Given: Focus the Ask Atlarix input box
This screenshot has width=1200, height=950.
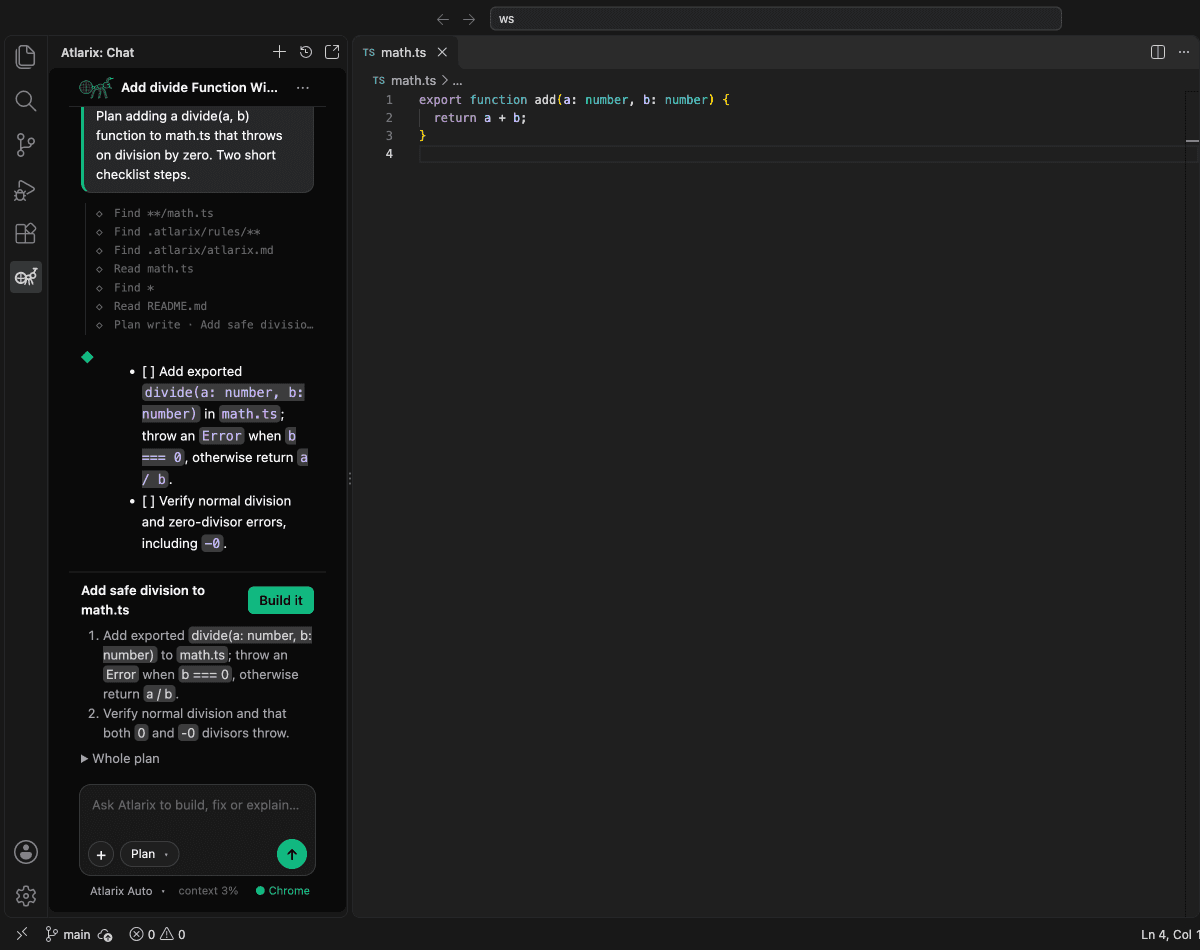Looking at the screenshot, I should coord(197,806).
